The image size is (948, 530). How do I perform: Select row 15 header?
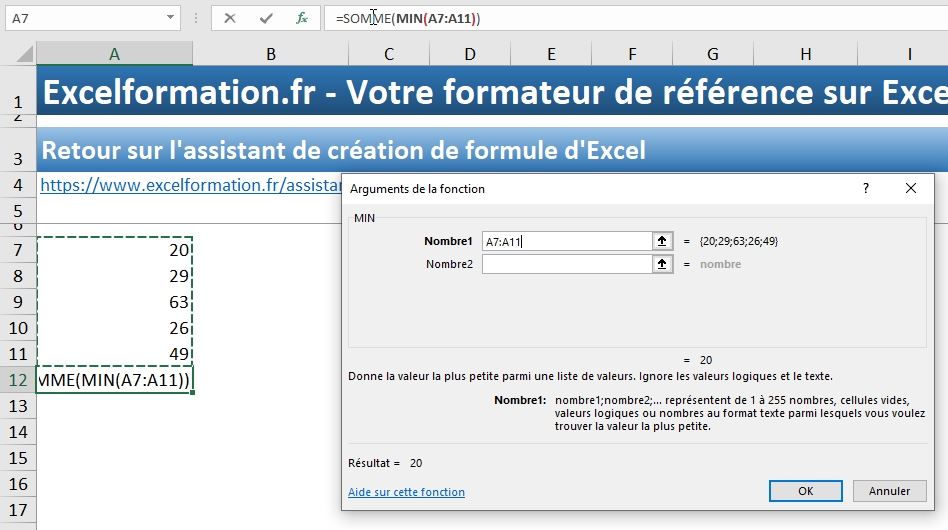click(x=18, y=457)
